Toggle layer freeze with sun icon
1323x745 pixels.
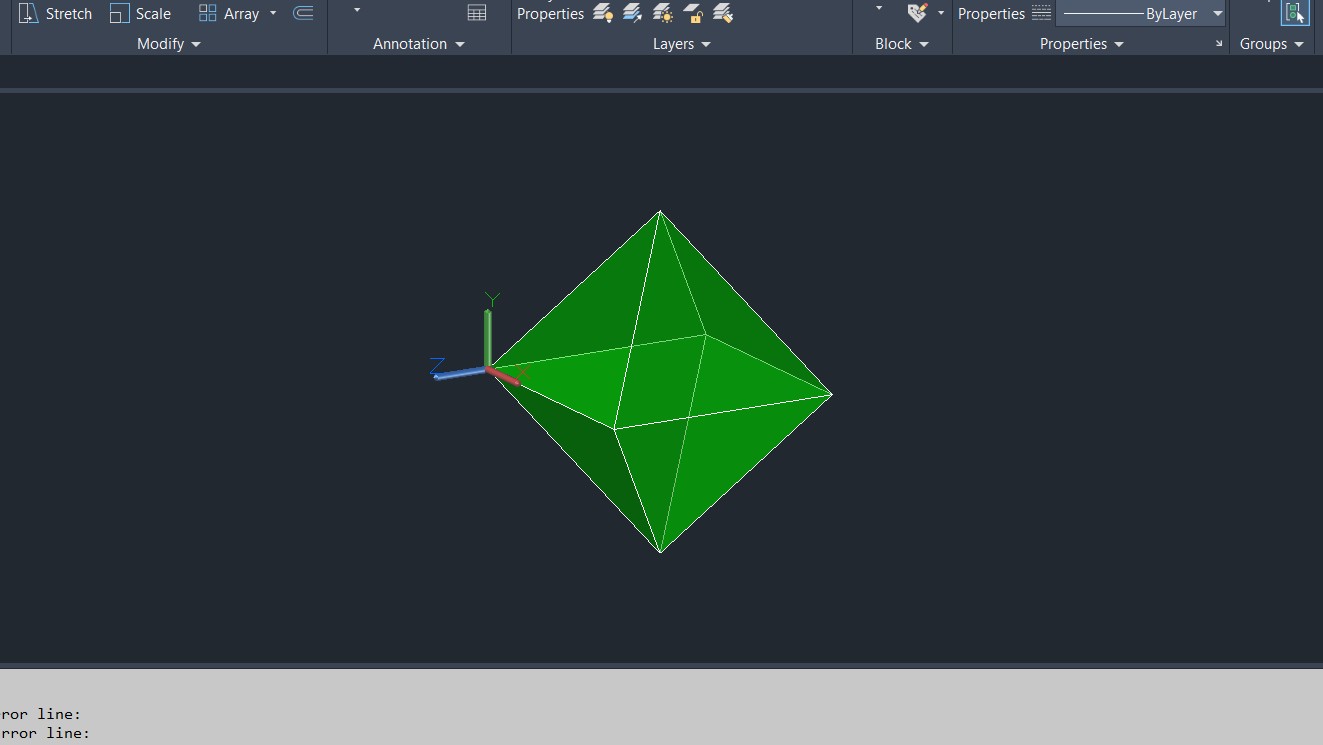click(x=663, y=13)
